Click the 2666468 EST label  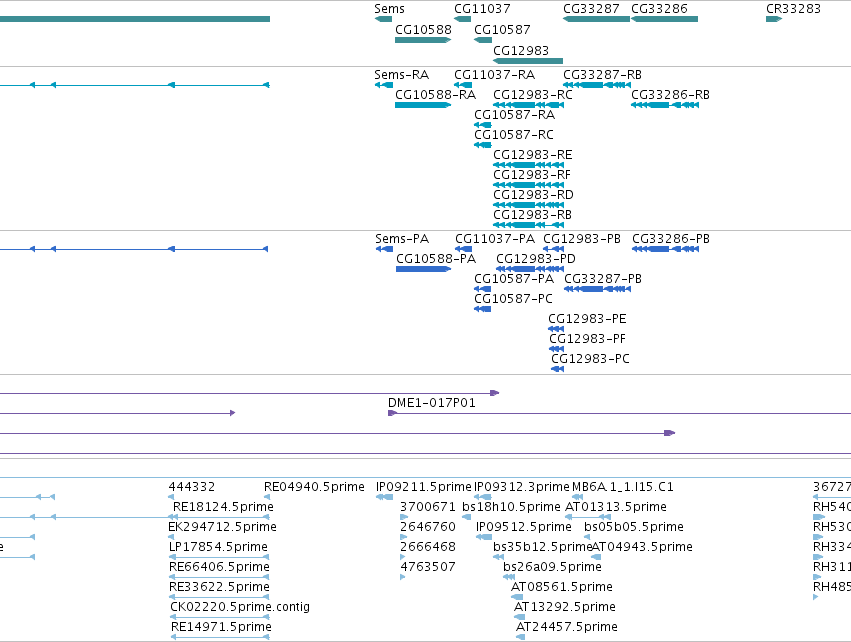coord(428,548)
